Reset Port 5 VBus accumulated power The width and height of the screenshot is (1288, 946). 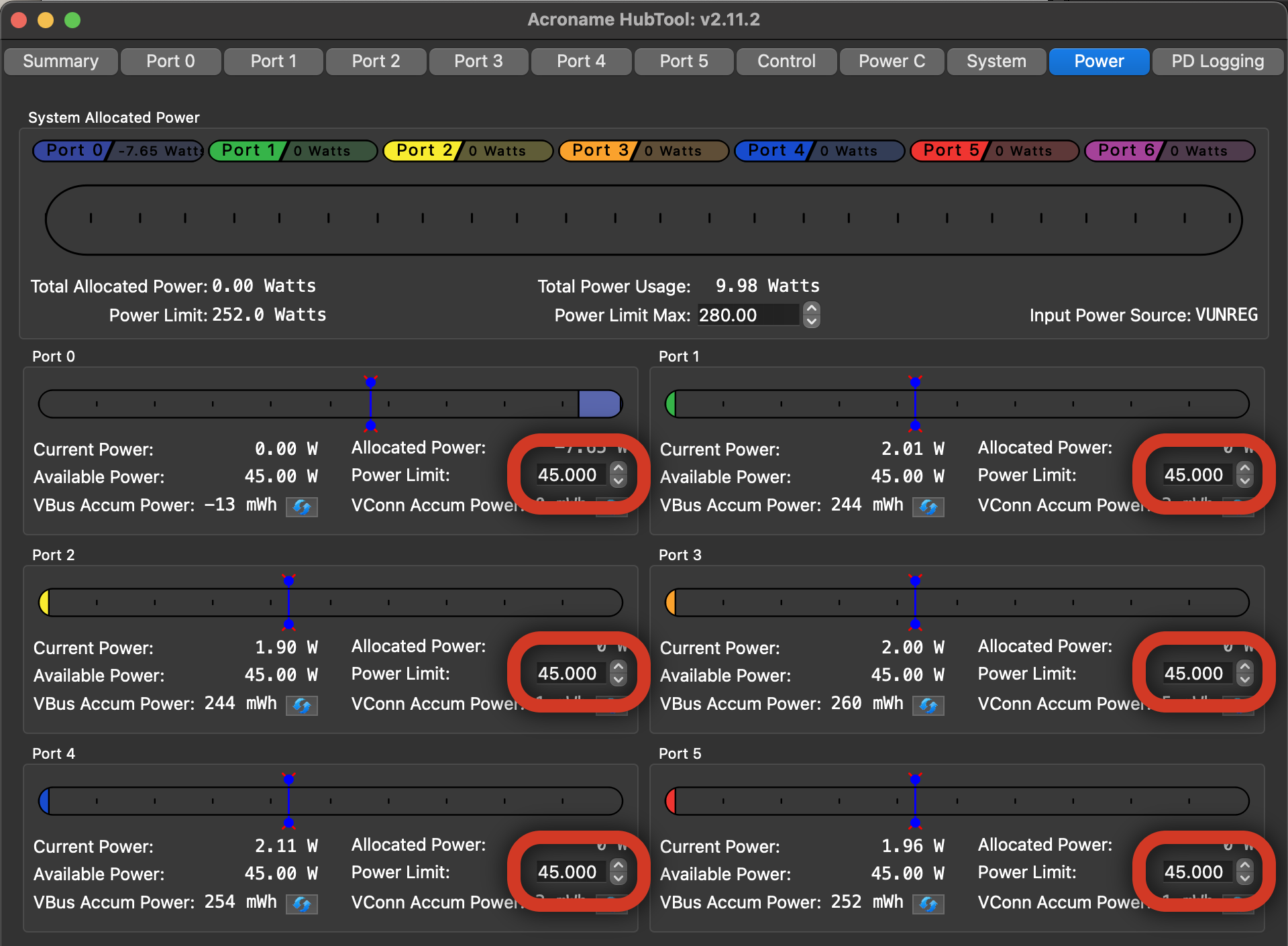tap(928, 904)
